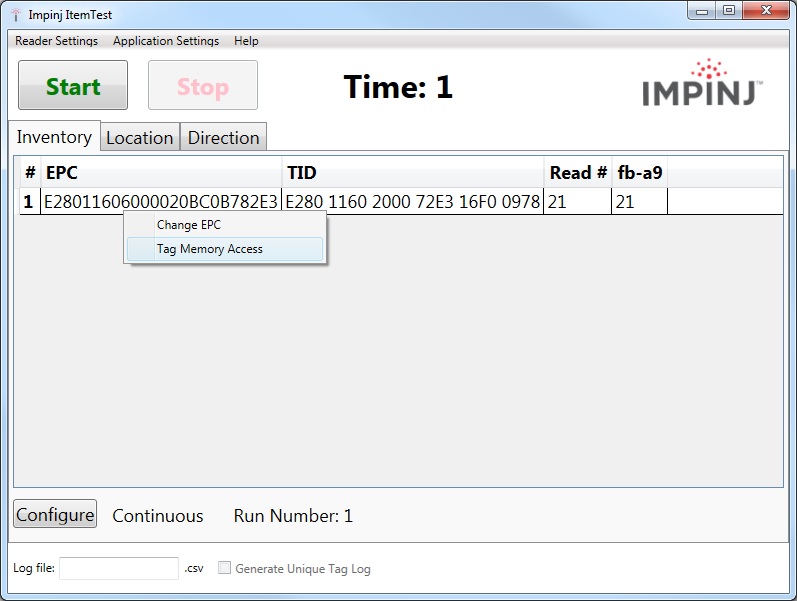Open the Help menu
This screenshot has width=797, height=601.
pos(246,41)
